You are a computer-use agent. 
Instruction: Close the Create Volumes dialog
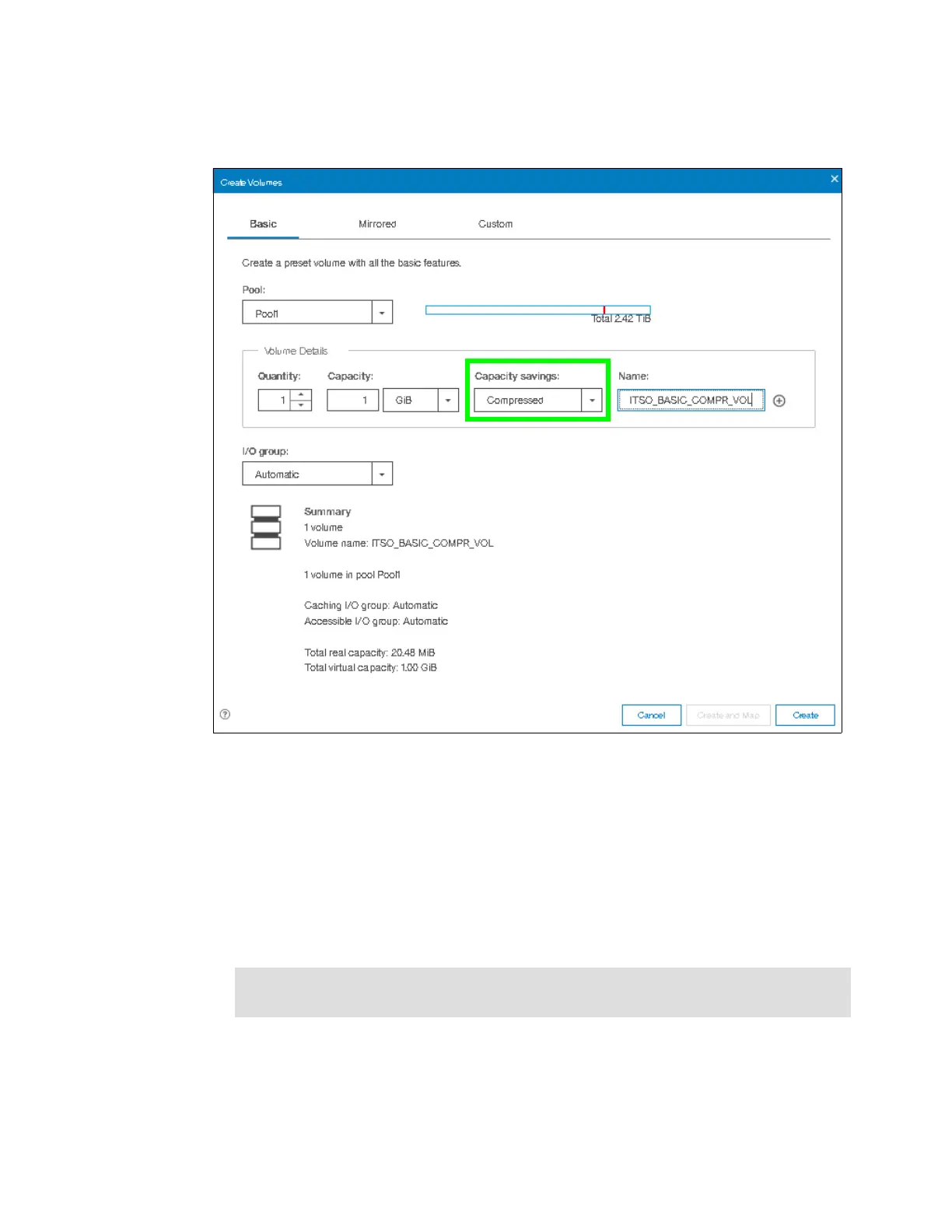[834, 179]
